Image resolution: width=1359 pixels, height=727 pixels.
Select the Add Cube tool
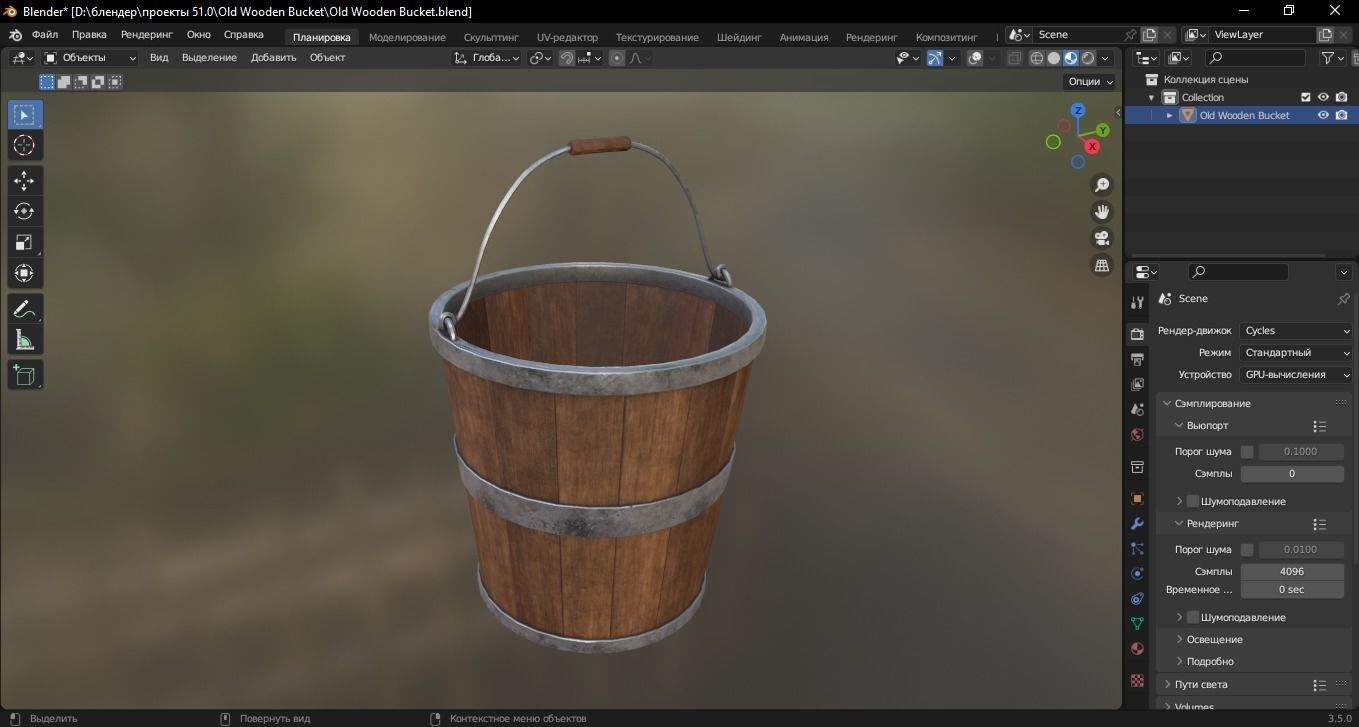click(25, 375)
